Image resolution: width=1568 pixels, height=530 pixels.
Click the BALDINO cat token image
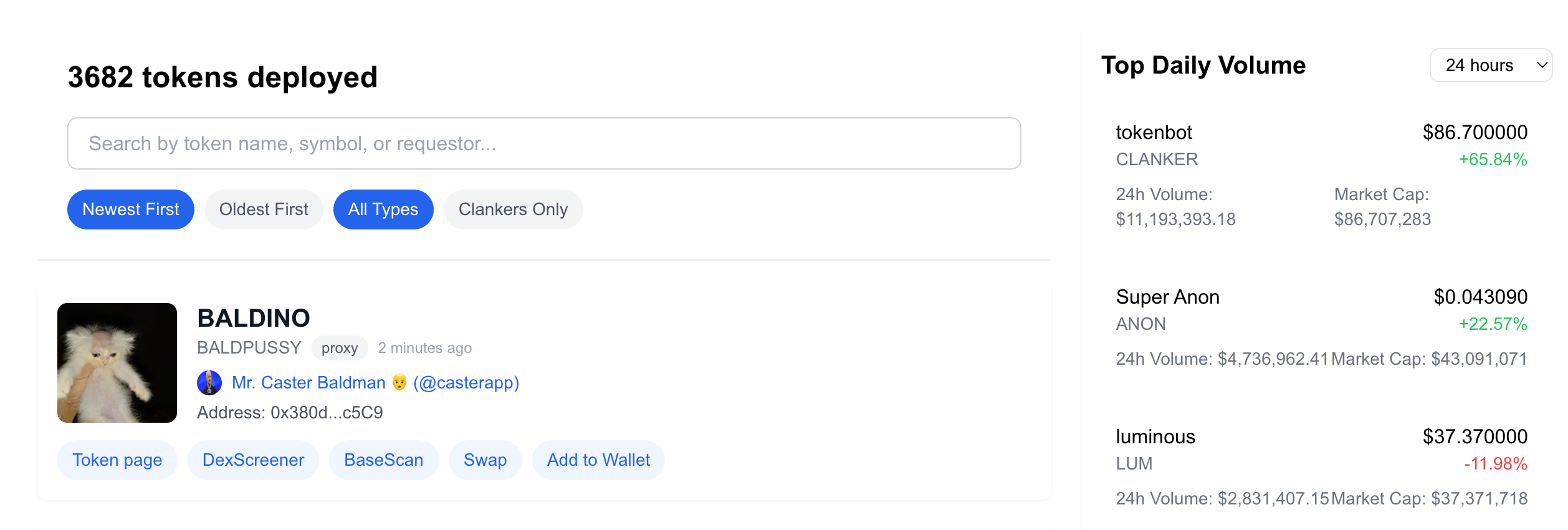(117, 363)
